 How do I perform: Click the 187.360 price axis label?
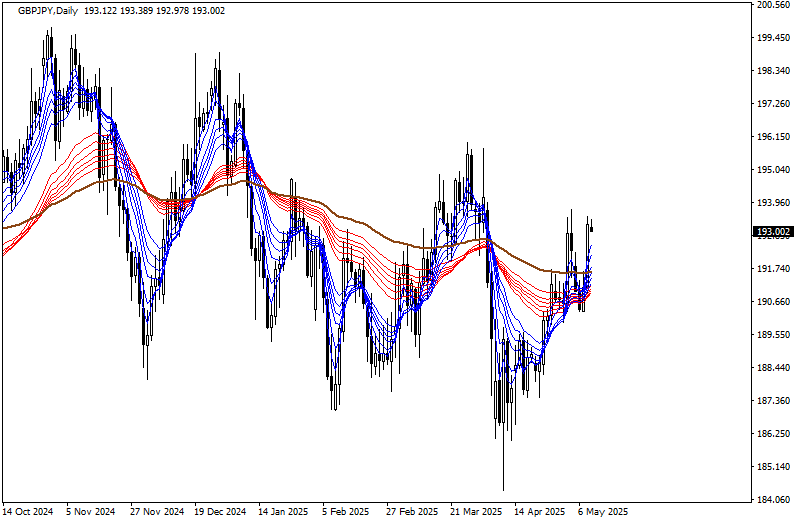click(774, 401)
